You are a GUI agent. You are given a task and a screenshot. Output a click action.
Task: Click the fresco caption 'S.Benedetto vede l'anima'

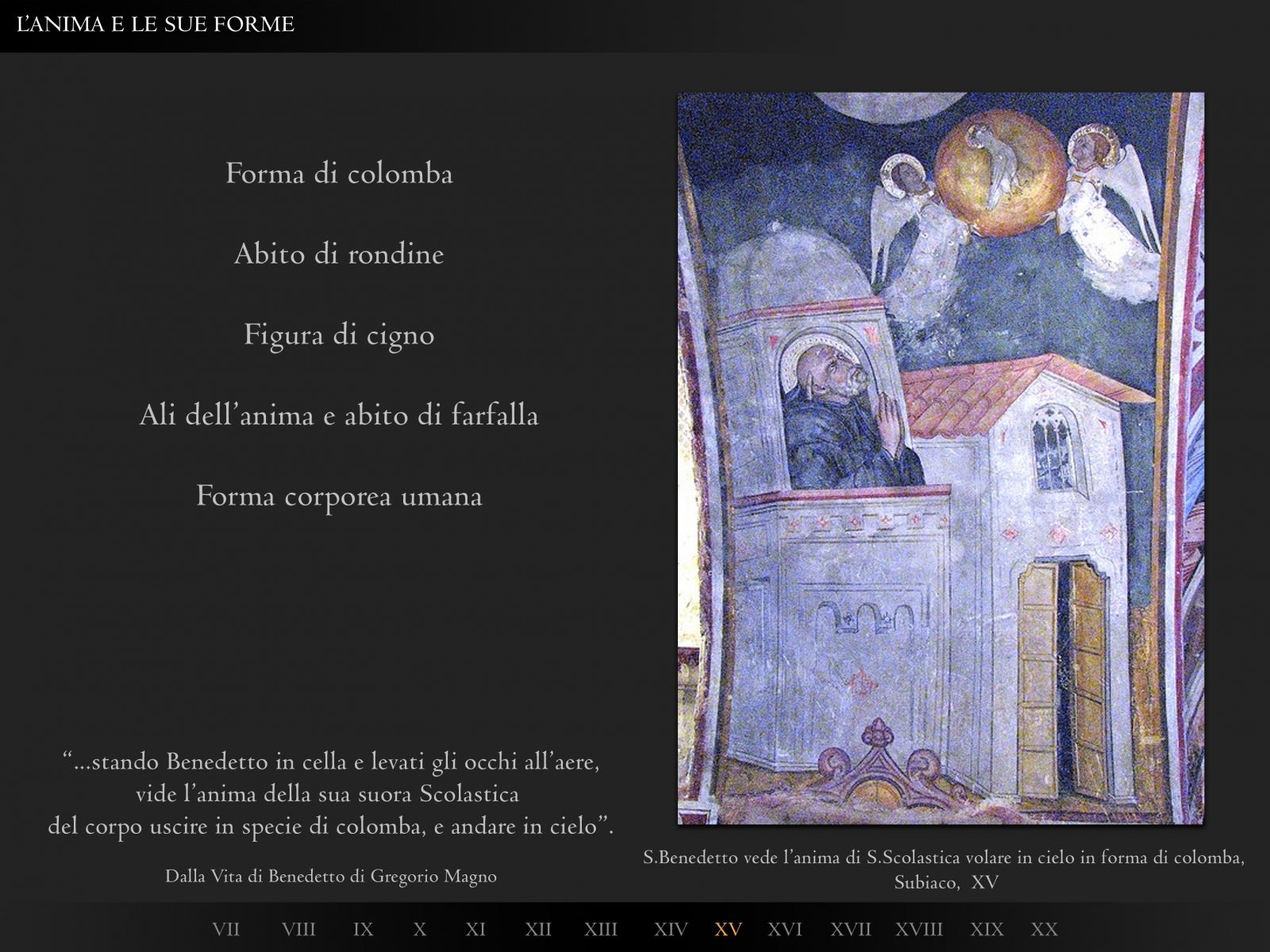point(944,858)
